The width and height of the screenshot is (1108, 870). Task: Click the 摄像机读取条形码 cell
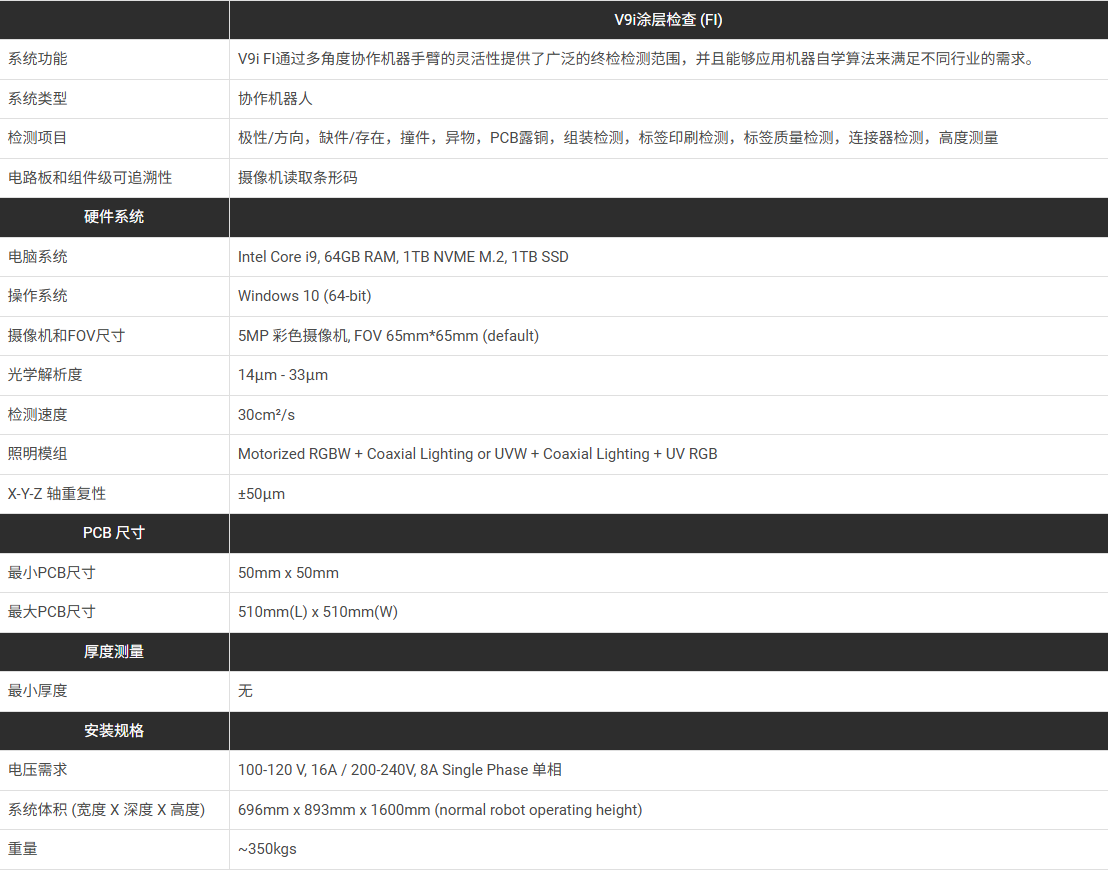point(297,178)
